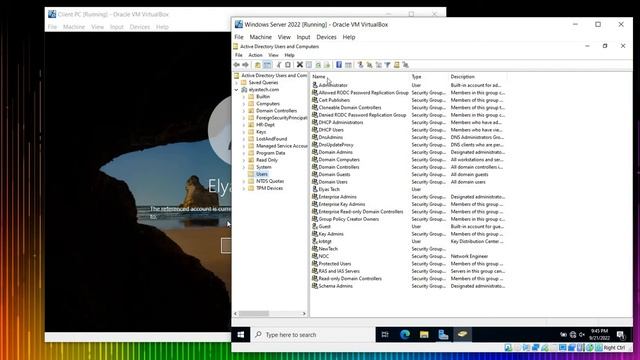The width and height of the screenshot is (640, 360).
Task: Click right arrow of tree pane scrollbar
Action: click(x=304, y=313)
